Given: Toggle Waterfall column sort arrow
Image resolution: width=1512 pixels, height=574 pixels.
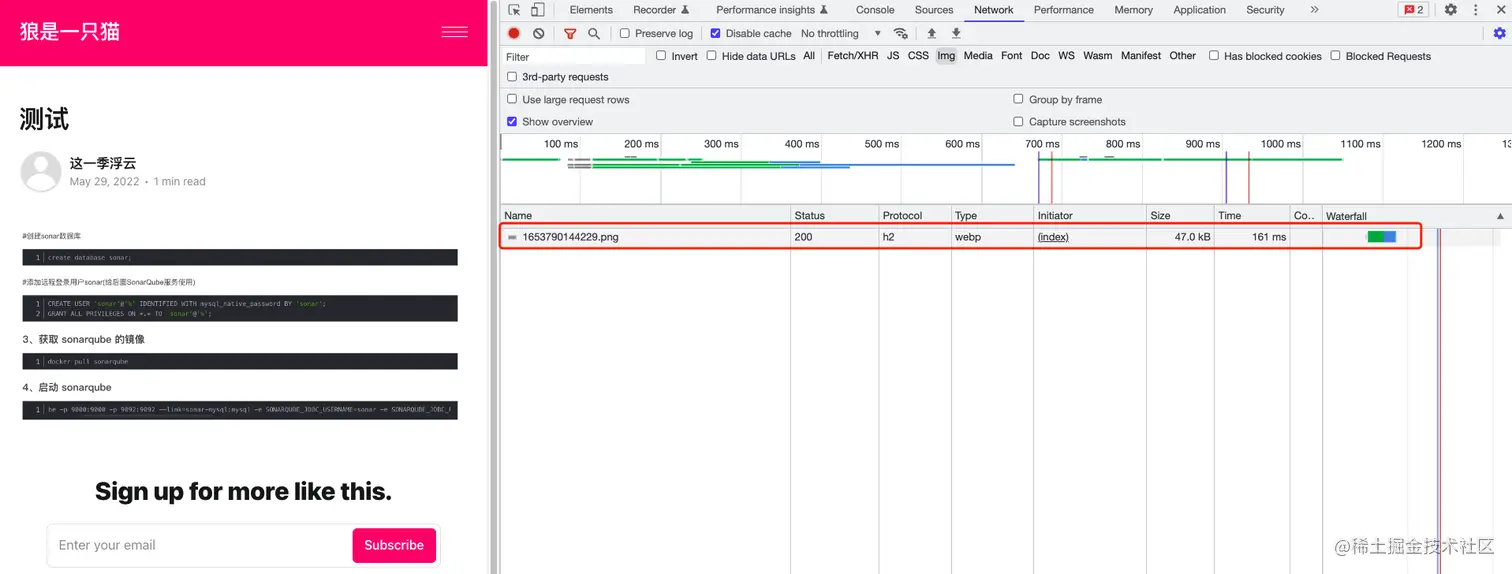Looking at the screenshot, I should (1500, 216).
